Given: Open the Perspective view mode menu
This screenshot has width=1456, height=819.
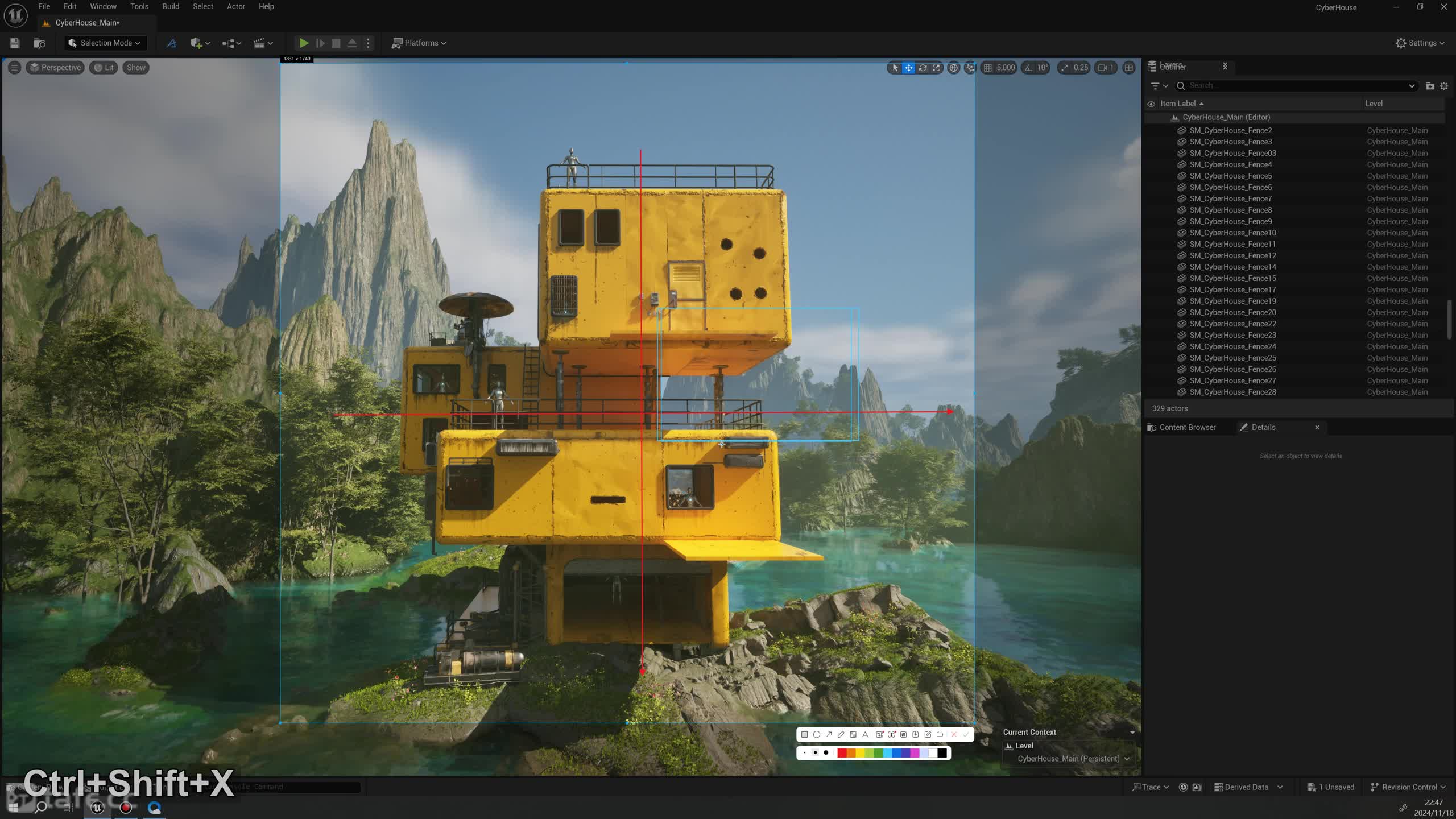Looking at the screenshot, I should 56,68.
